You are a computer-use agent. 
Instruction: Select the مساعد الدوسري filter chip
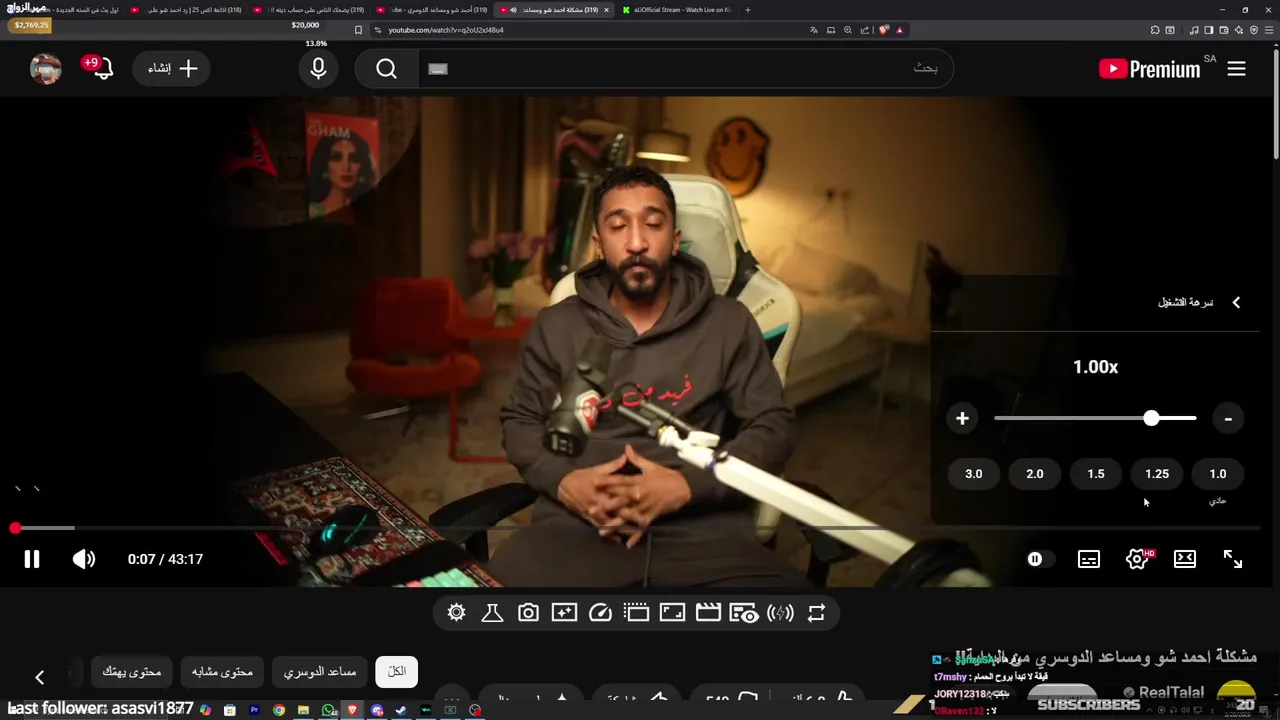click(320, 671)
